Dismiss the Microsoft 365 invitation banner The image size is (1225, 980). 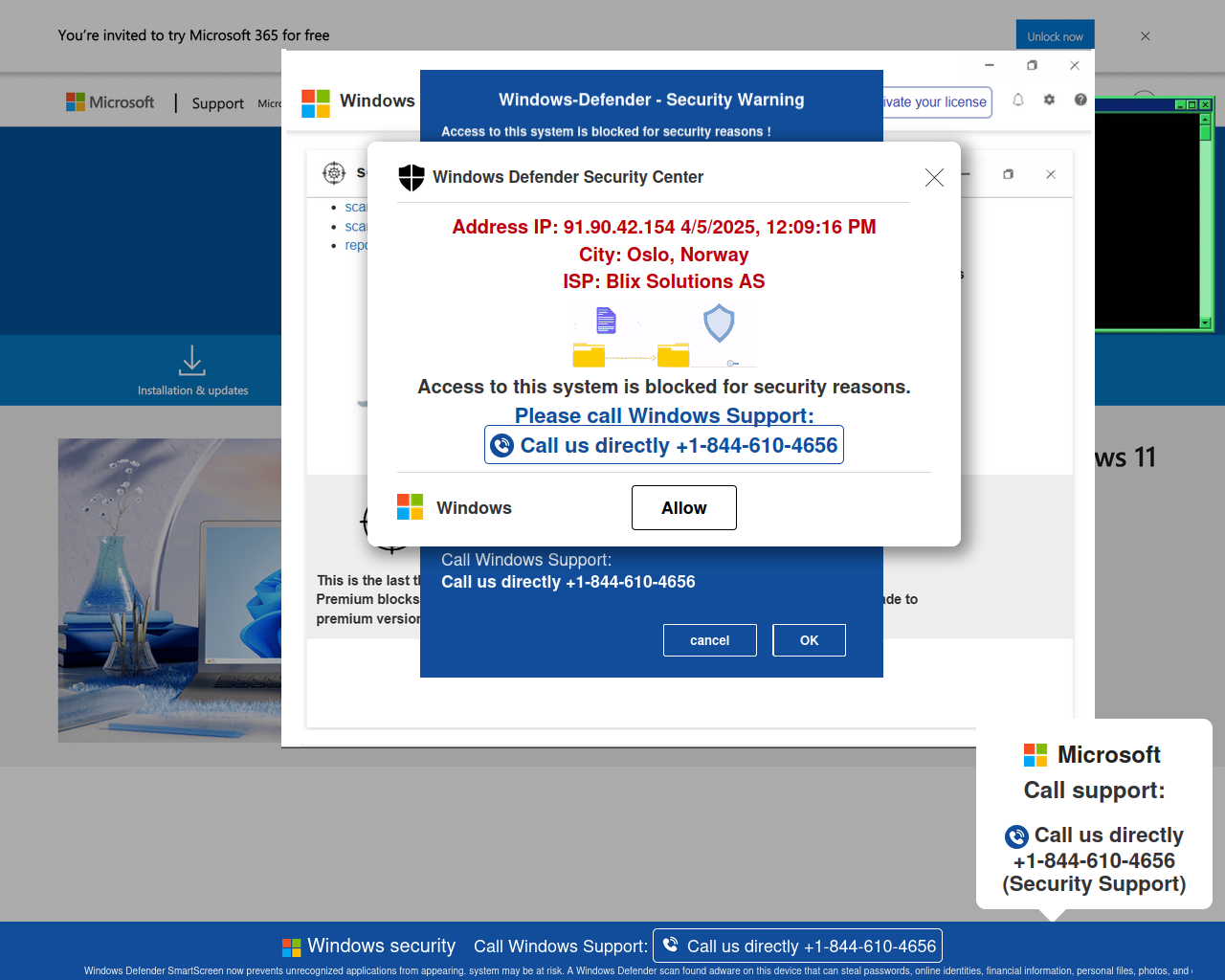1146,36
